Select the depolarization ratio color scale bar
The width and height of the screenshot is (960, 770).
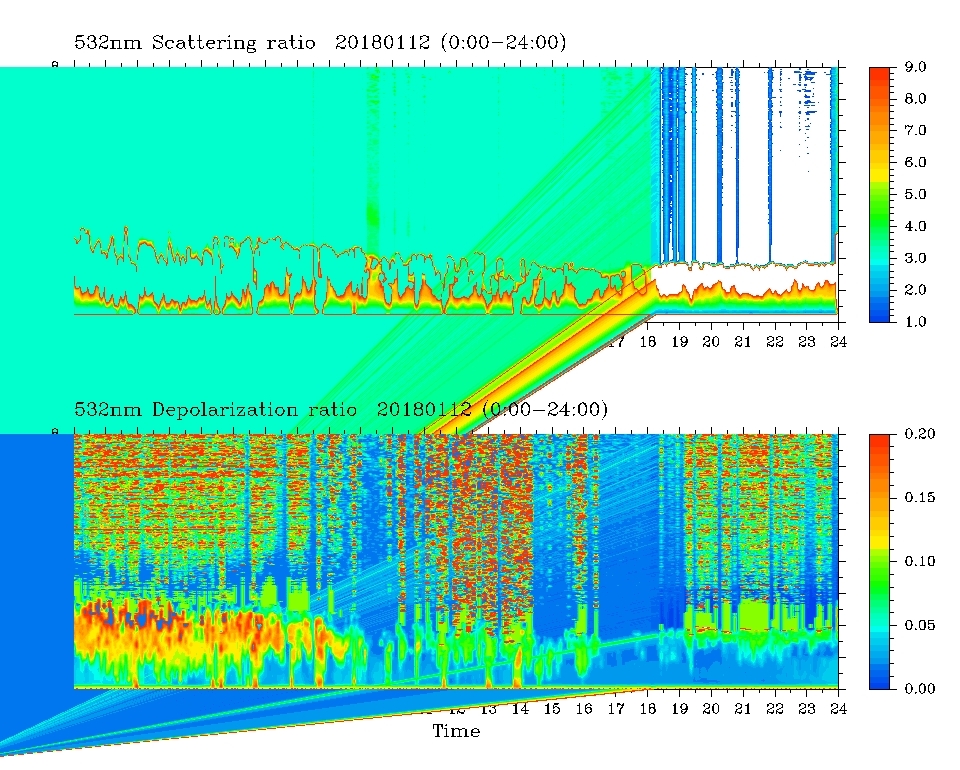(880, 562)
